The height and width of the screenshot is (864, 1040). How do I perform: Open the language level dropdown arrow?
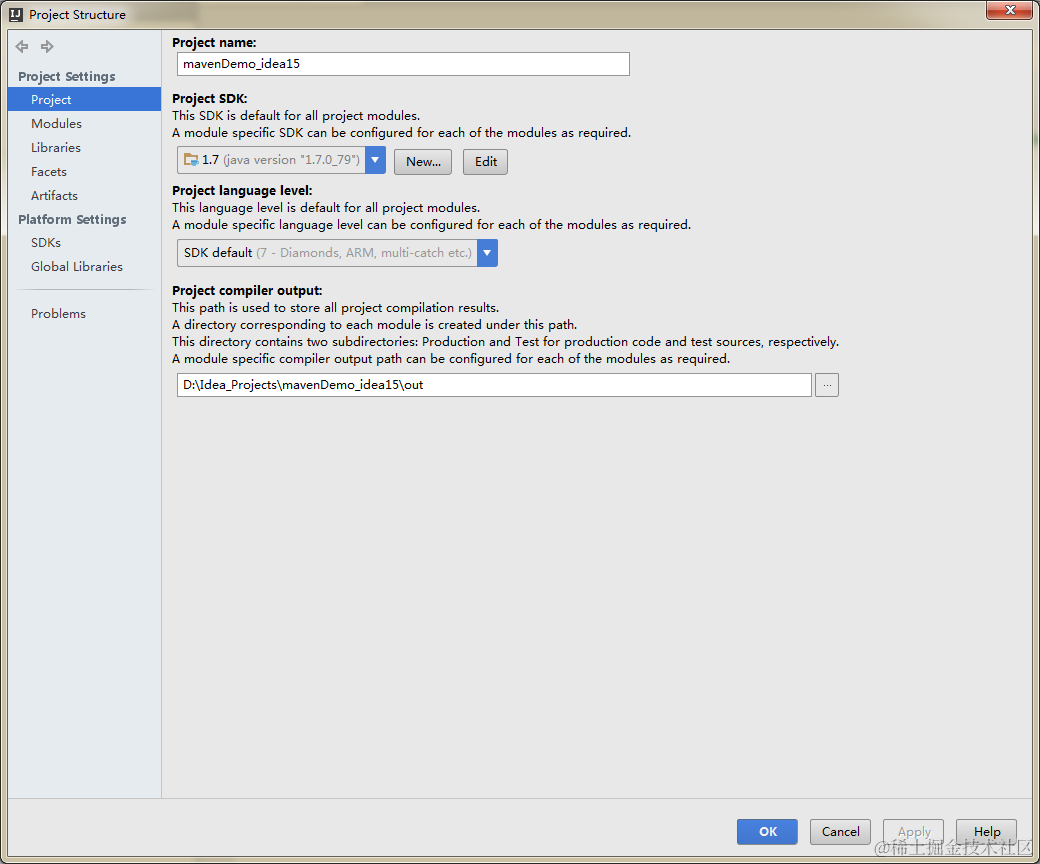click(487, 253)
